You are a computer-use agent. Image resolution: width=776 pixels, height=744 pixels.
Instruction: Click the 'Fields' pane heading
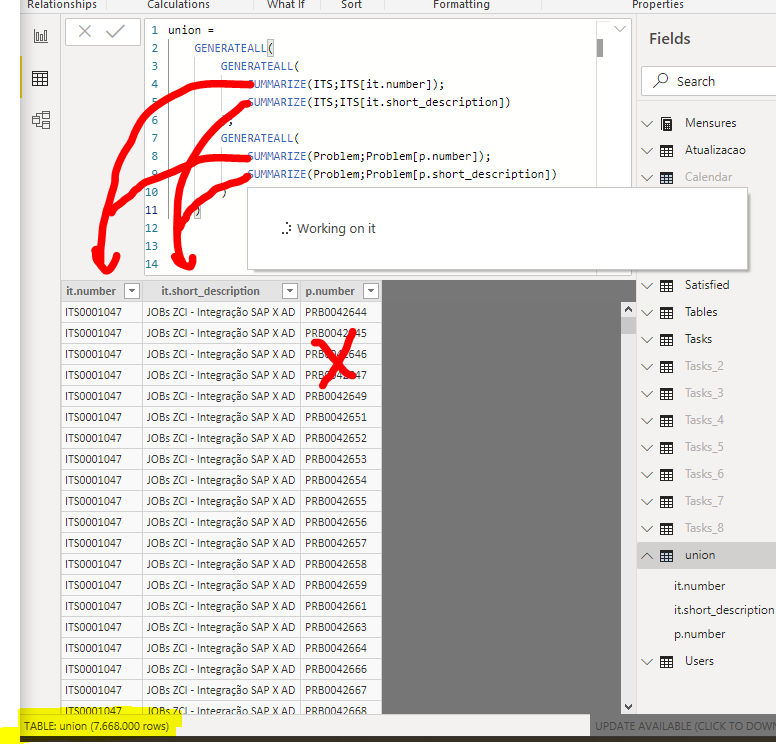pos(670,39)
